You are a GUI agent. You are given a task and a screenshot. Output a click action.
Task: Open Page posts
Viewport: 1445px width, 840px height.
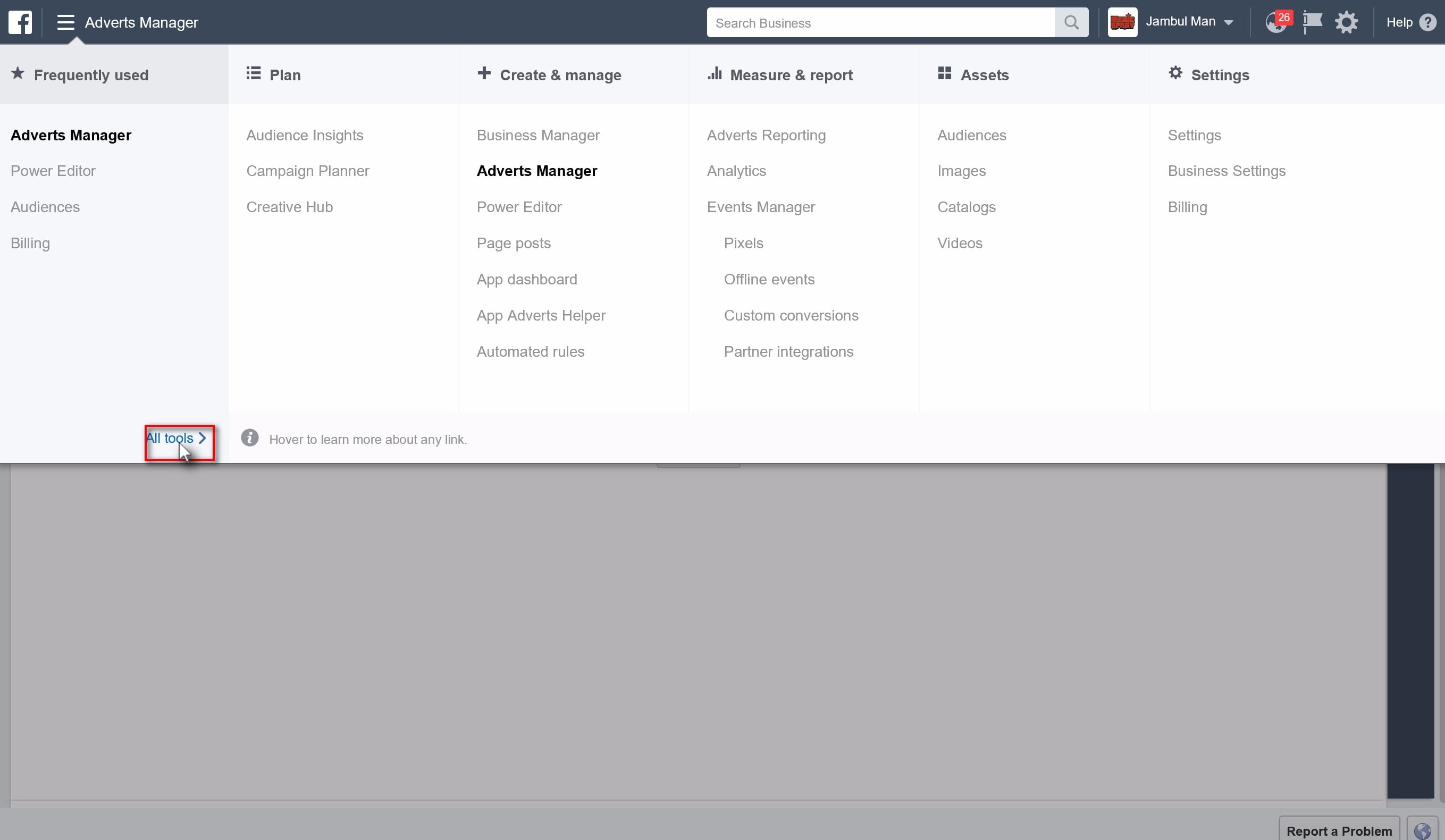[x=513, y=243]
